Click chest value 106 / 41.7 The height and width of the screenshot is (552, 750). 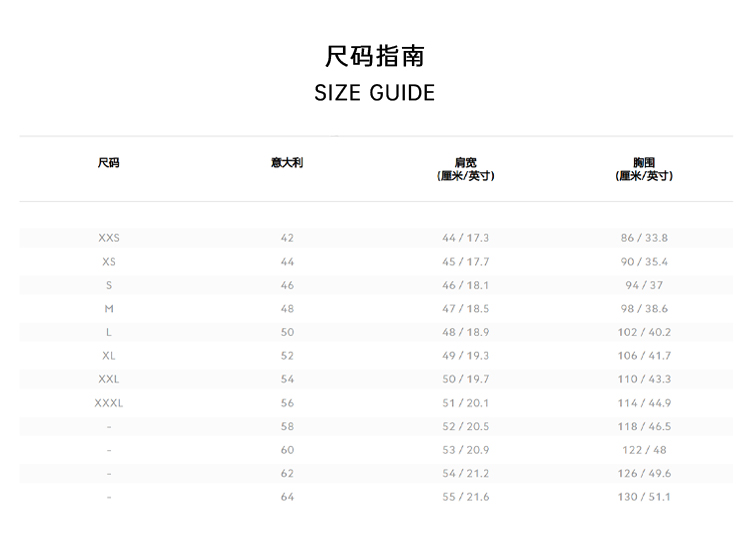pos(644,355)
